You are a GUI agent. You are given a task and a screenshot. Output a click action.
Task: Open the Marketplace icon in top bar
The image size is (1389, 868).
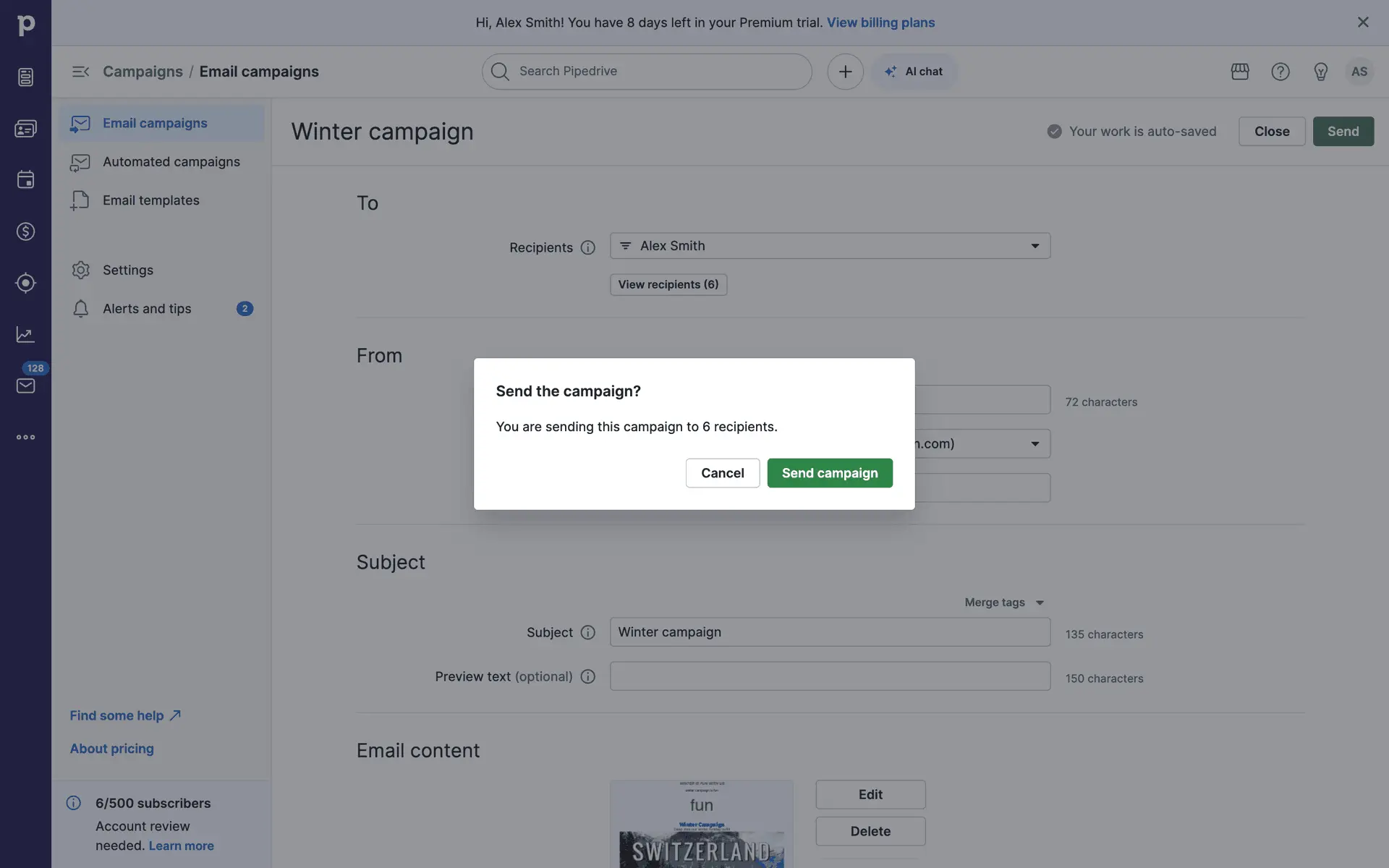[1239, 72]
